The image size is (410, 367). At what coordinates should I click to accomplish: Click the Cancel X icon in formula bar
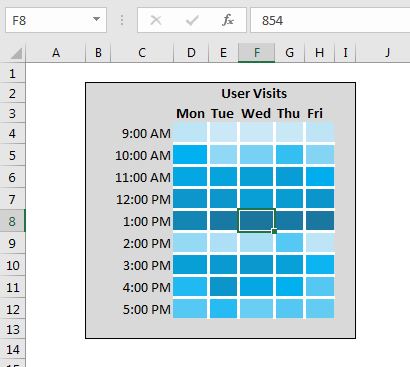[x=156, y=20]
